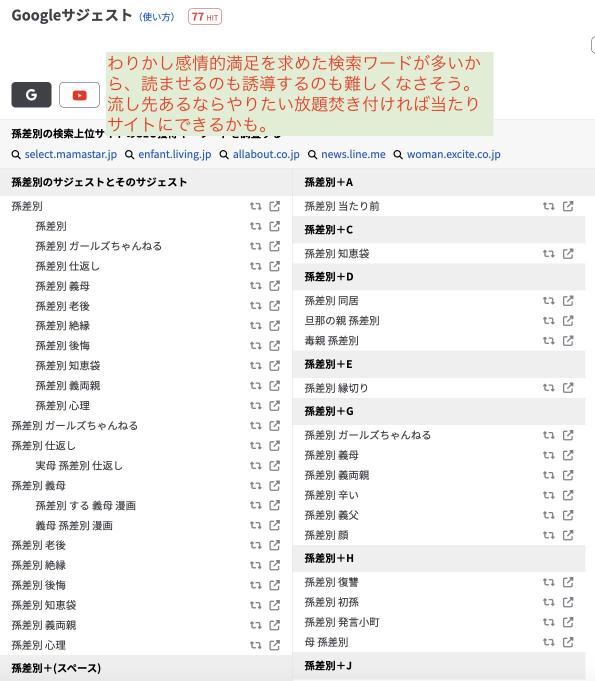Select the Google G source button
Viewport: 595px width, 681px height.
tap(31, 95)
